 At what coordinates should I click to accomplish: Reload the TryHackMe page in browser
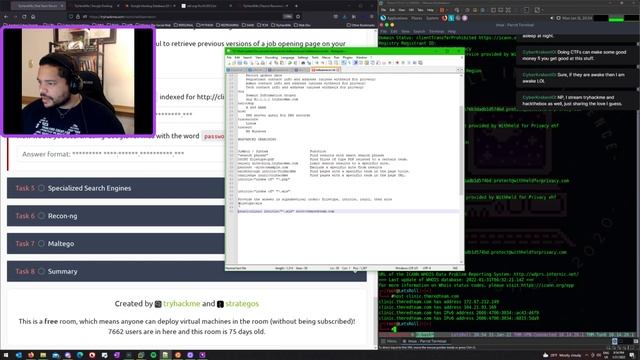tap(24, 17)
